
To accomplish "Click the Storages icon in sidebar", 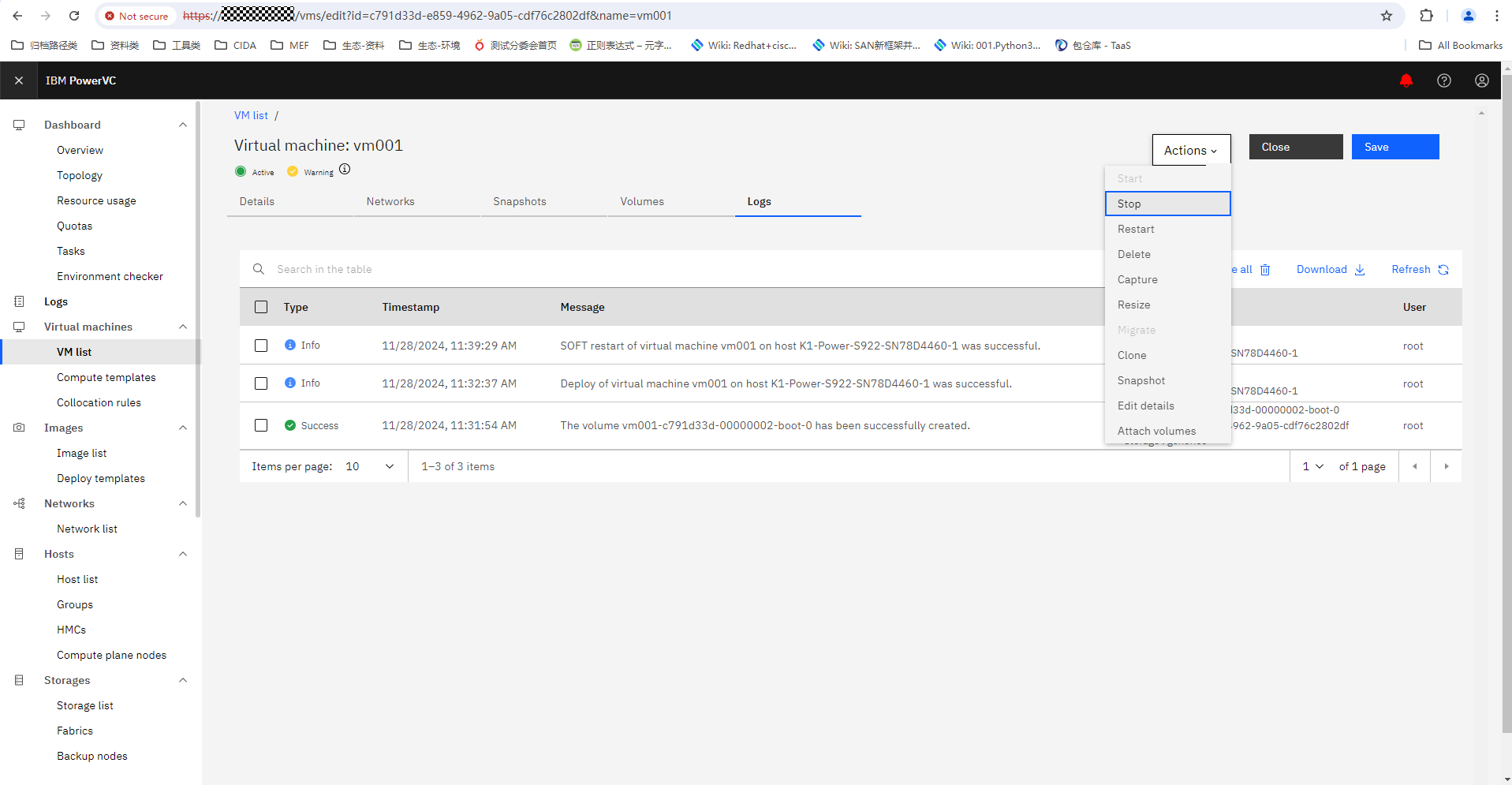I will point(19,680).
